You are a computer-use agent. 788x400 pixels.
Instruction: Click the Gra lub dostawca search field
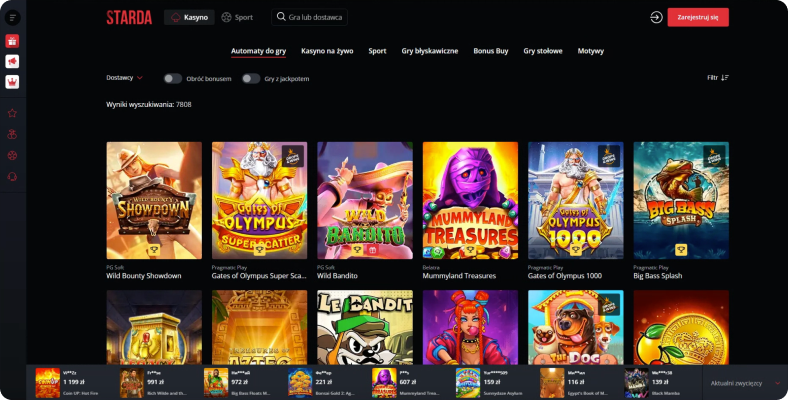coord(310,17)
